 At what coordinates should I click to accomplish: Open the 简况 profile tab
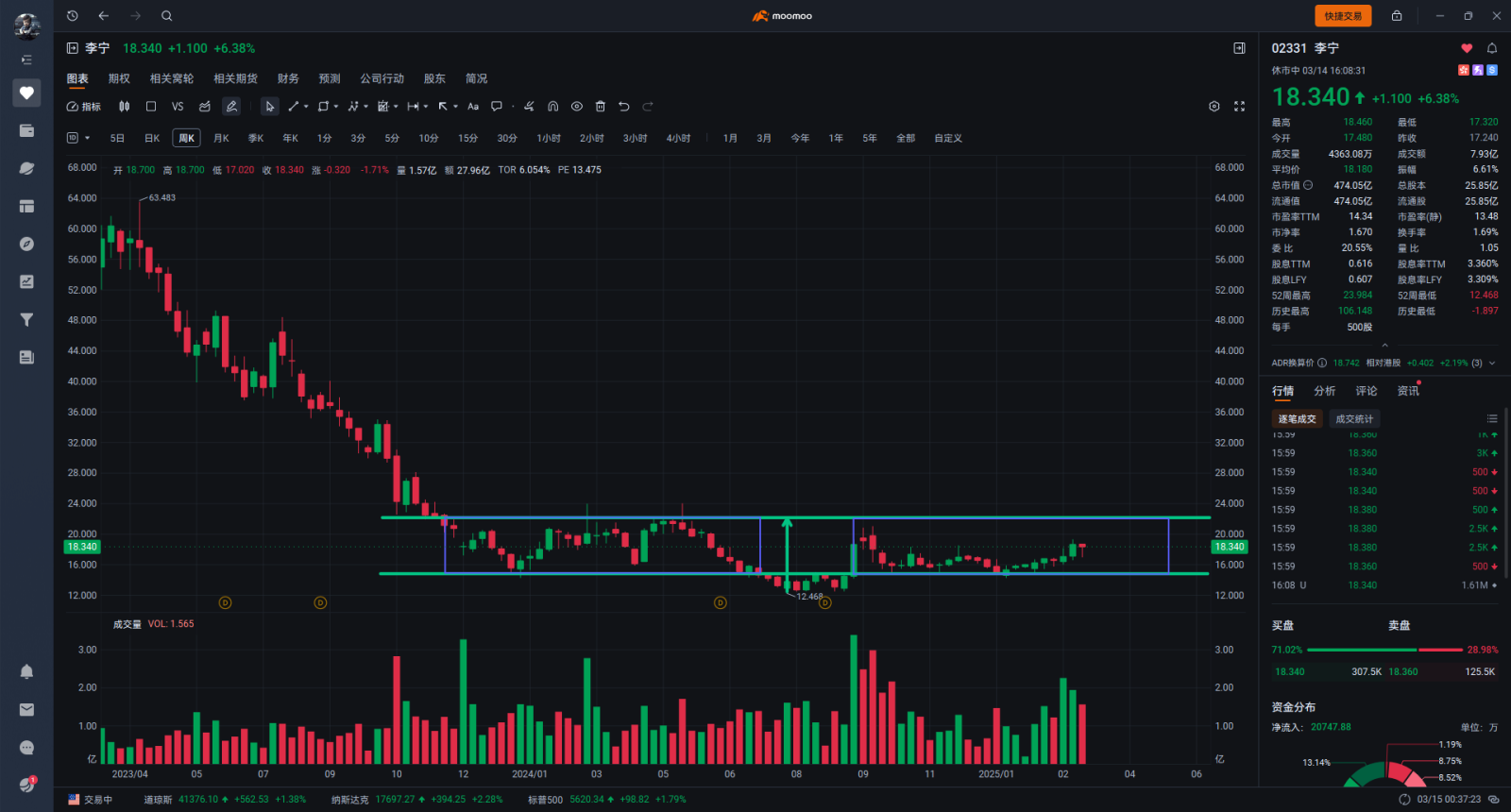pos(476,78)
